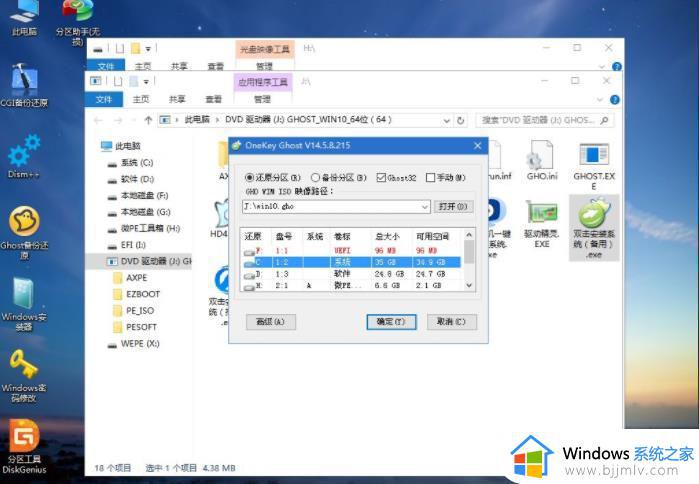
Task: Select the GHO.ini file icon
Action: 542,160
